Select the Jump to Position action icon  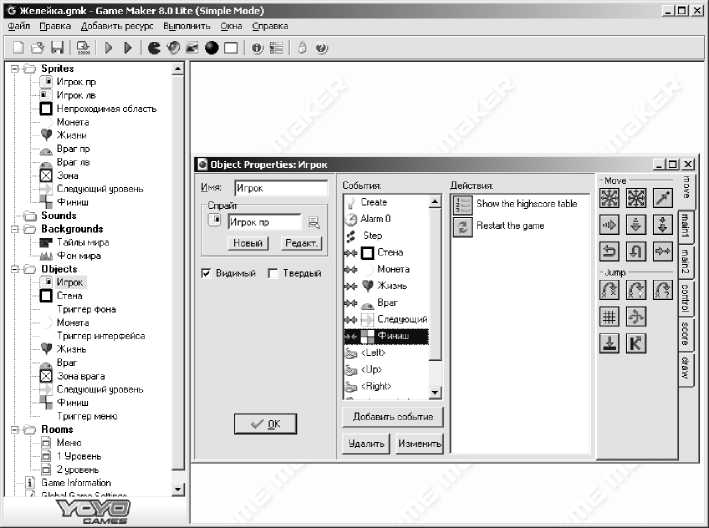coord(609,290)
